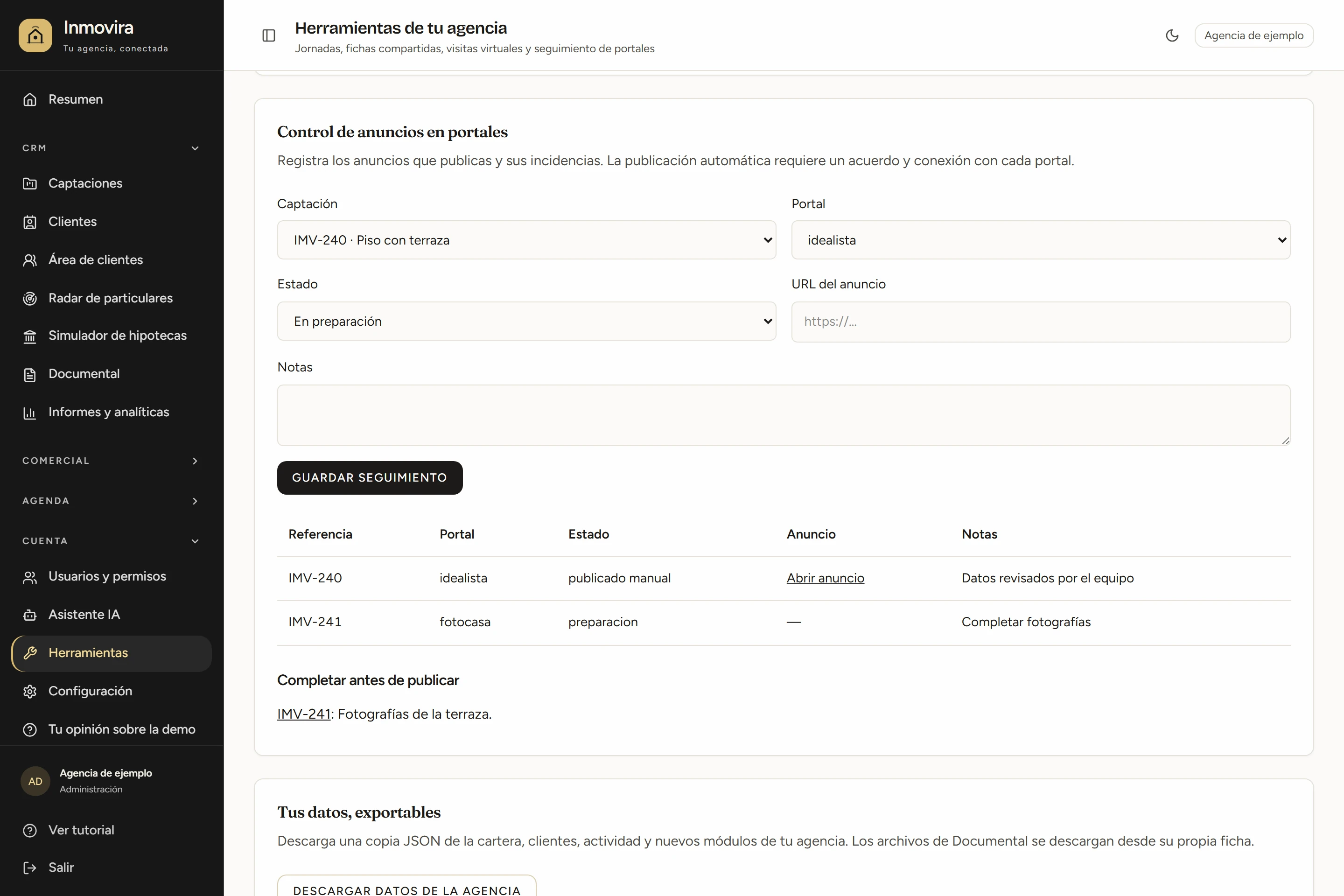Select Herramientas wrench icon
The height and width of the screenshot is (896, 1344).
pyautogui.click(x=30, y=653)
